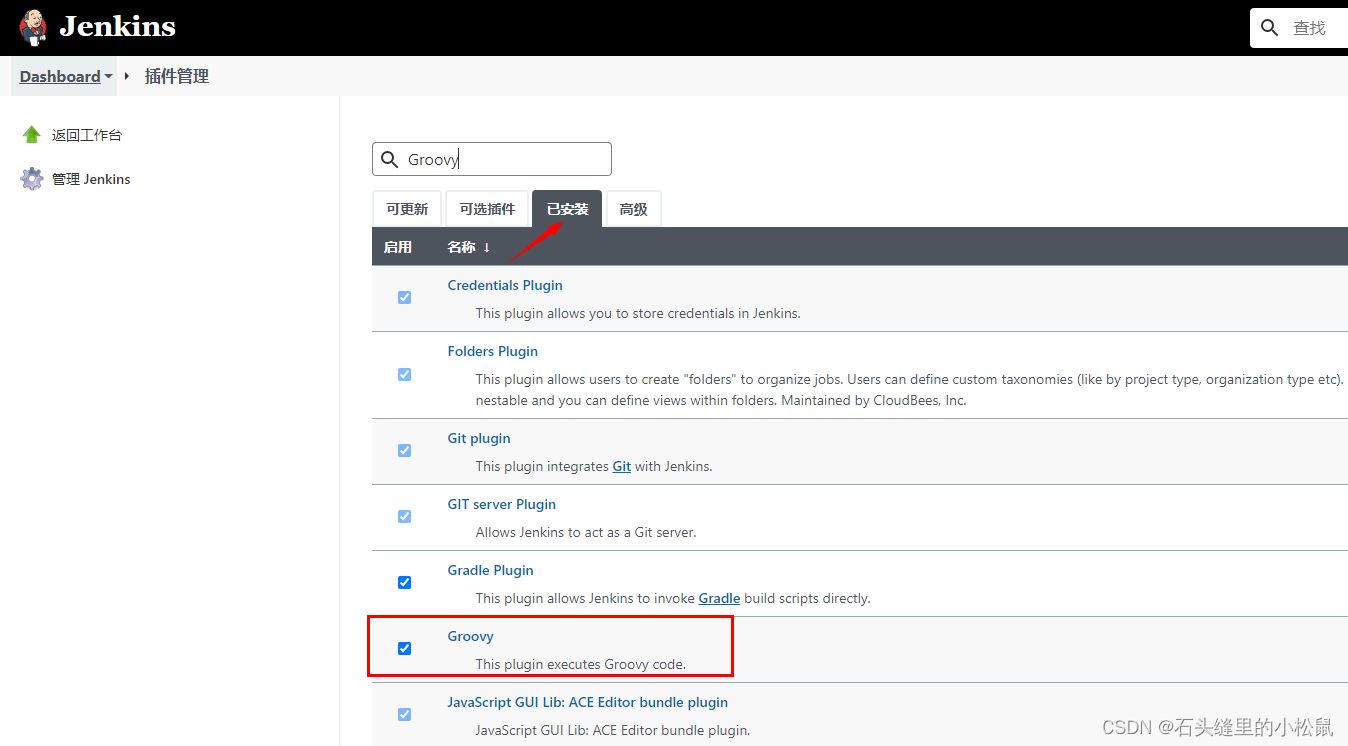Sort plugins by 名称 column header

[469, 247]
